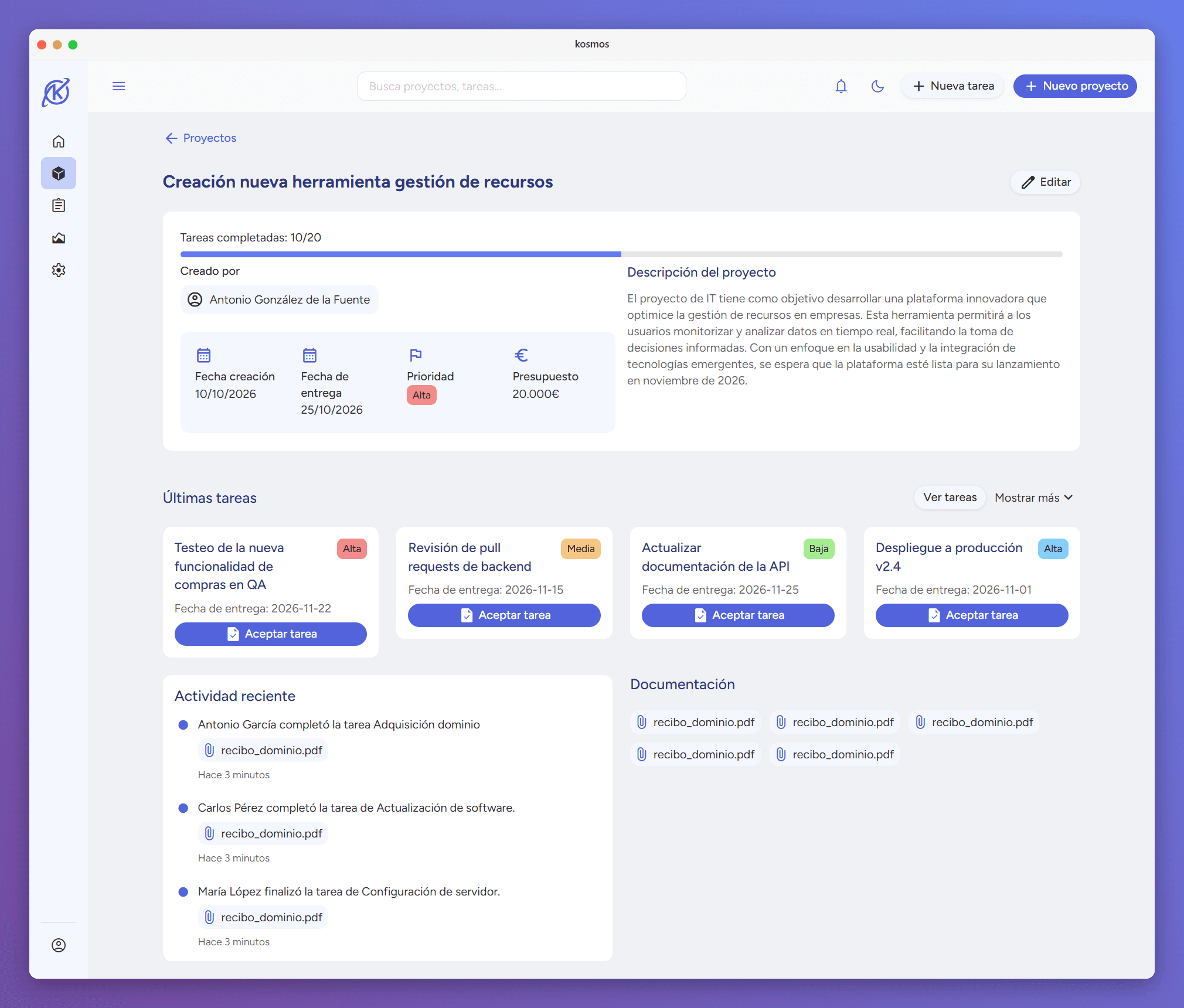Open user profile icon at sidebar bottom

[x=59, y=945]
